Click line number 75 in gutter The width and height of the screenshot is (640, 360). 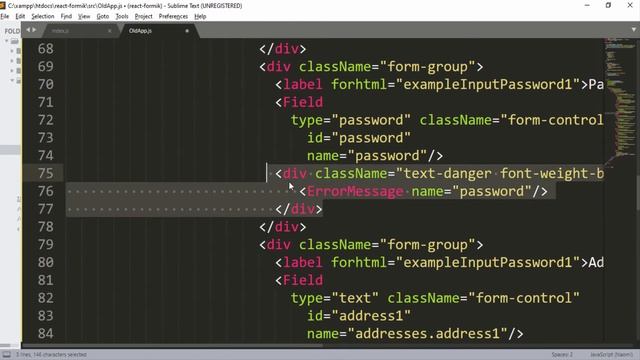(45, 173)
